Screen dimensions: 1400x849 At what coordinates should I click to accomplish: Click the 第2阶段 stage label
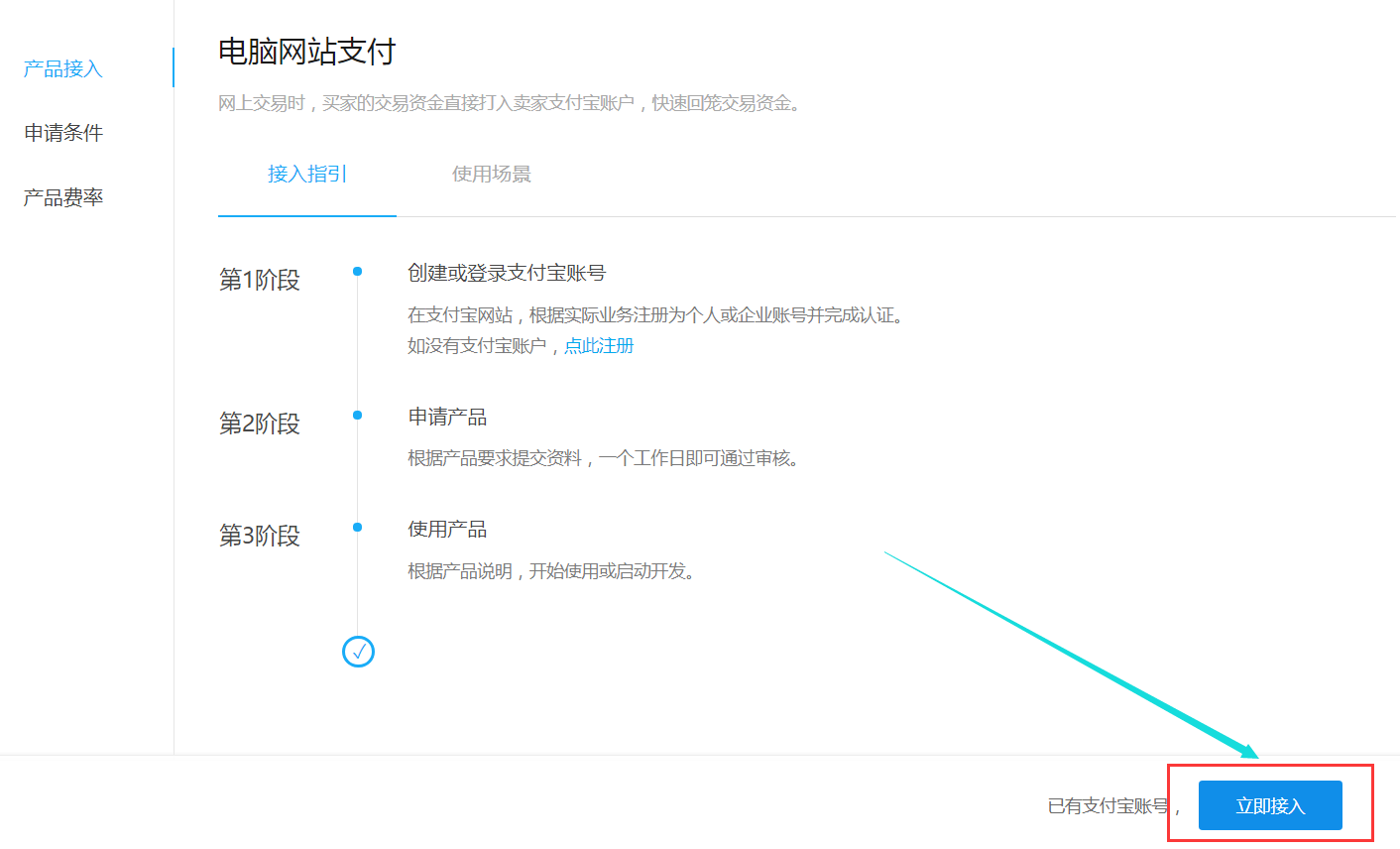(x=258, y=423)
